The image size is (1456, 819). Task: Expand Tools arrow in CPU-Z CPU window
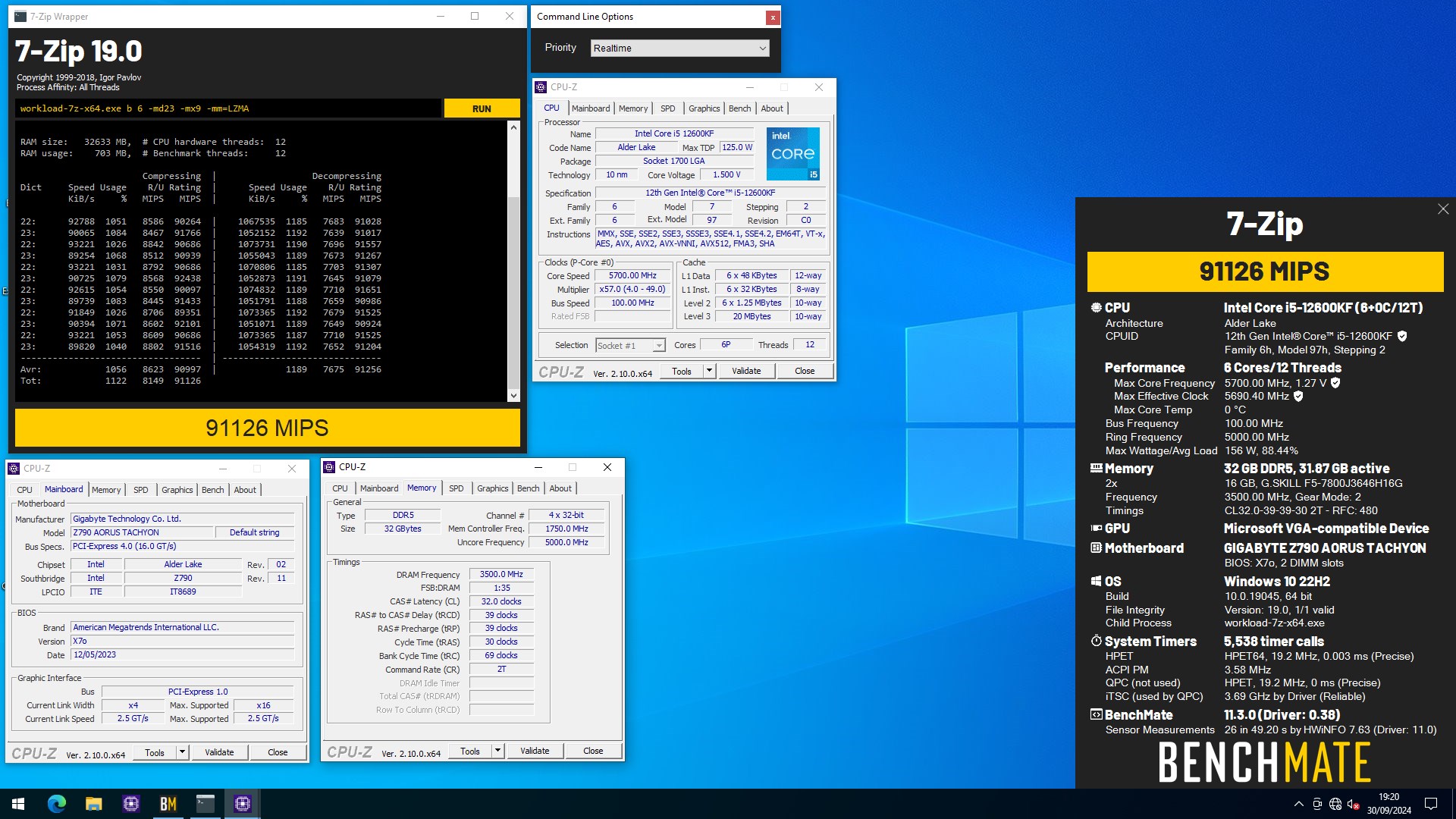coord(709,371)
